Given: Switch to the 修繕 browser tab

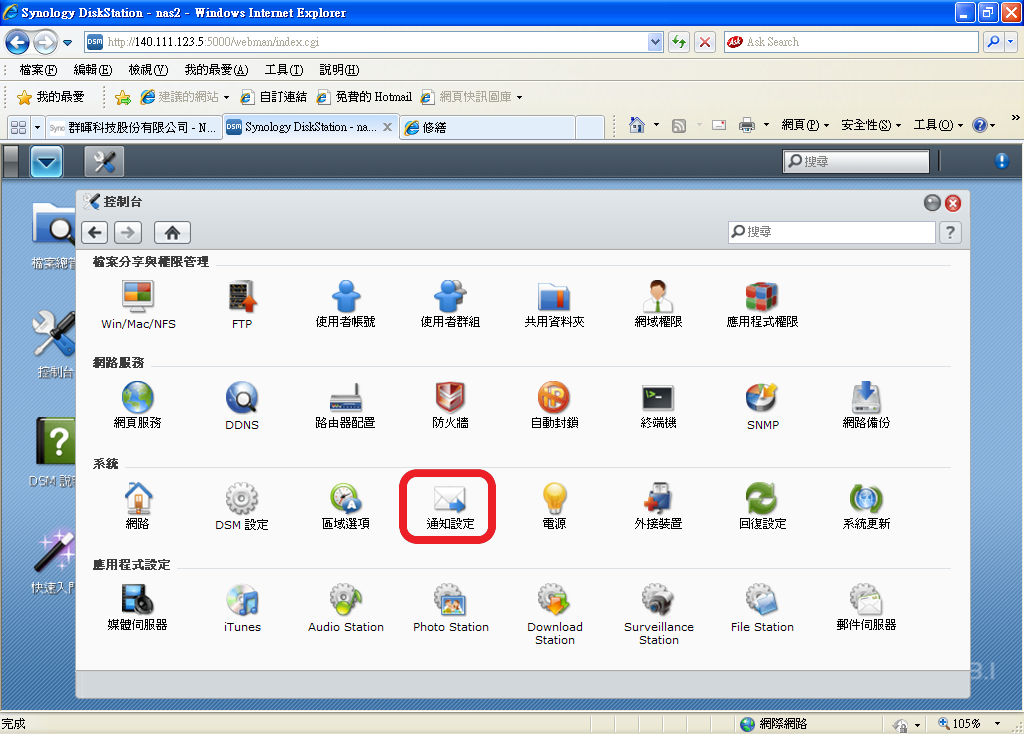Looking at the screenshot, I should [x=488, y=127].
